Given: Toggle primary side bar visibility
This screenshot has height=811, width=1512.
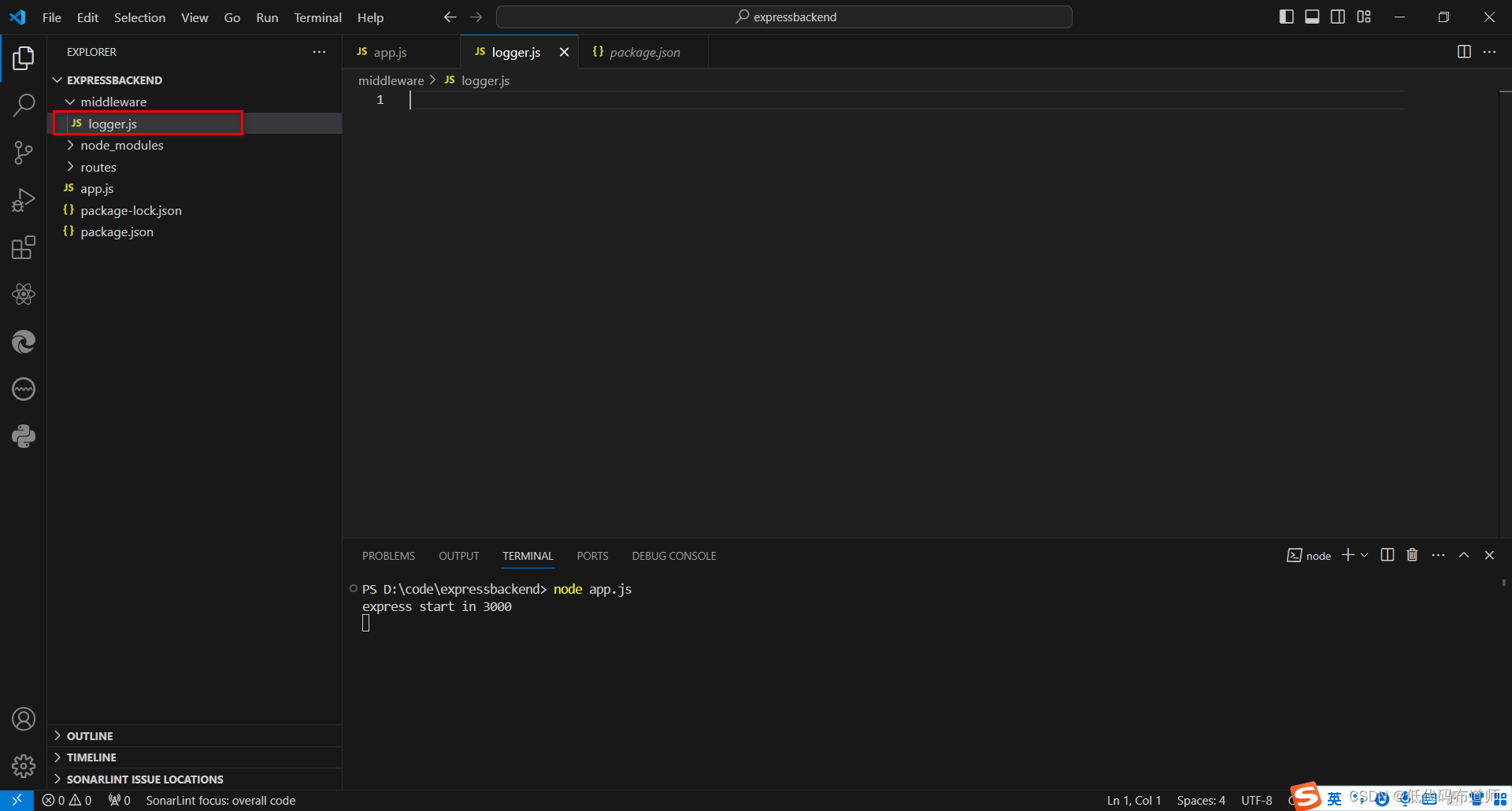Looking at the screenshot, I should tap(1287, 17).
